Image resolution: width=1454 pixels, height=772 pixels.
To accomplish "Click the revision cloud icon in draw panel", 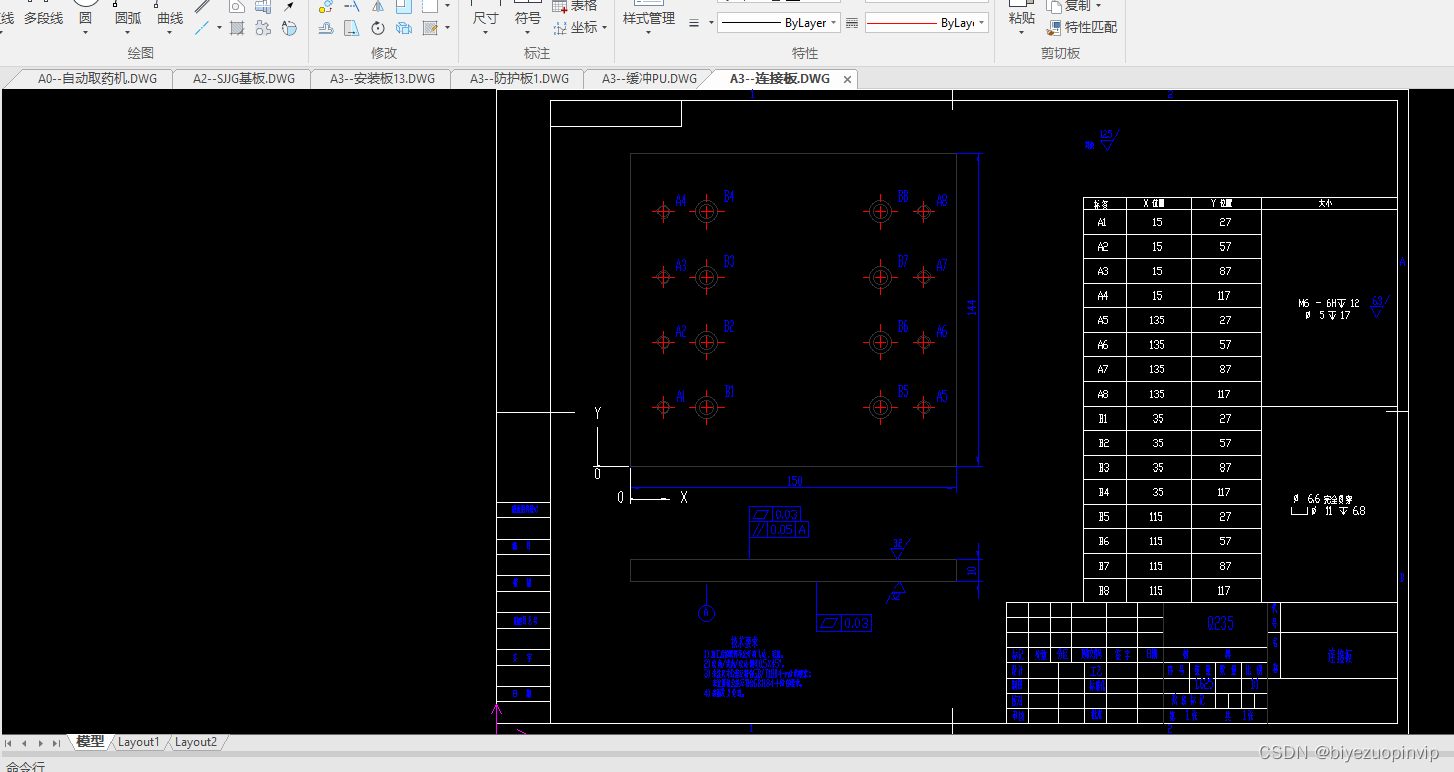I will coord(289,28).
